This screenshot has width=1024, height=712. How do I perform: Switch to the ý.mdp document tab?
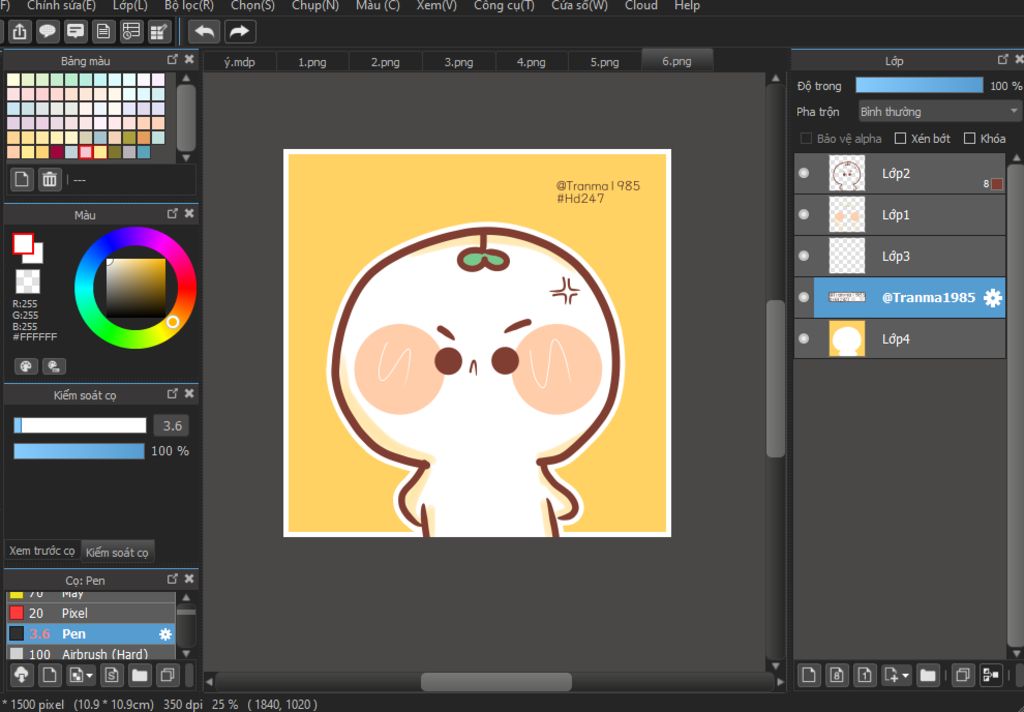pyautogui.click(x=240, y=62)
